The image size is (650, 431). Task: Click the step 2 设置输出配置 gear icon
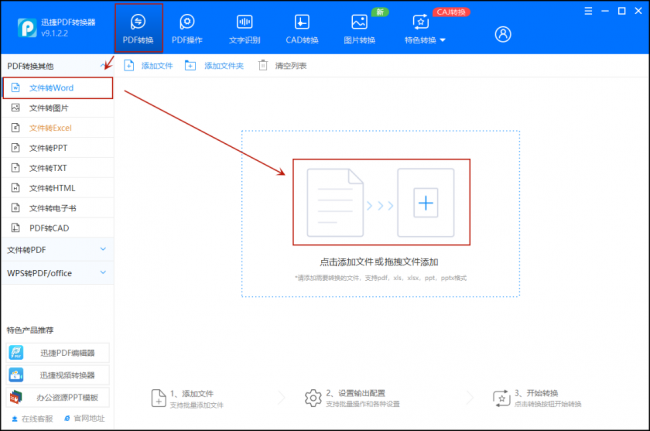pos(313,398)
